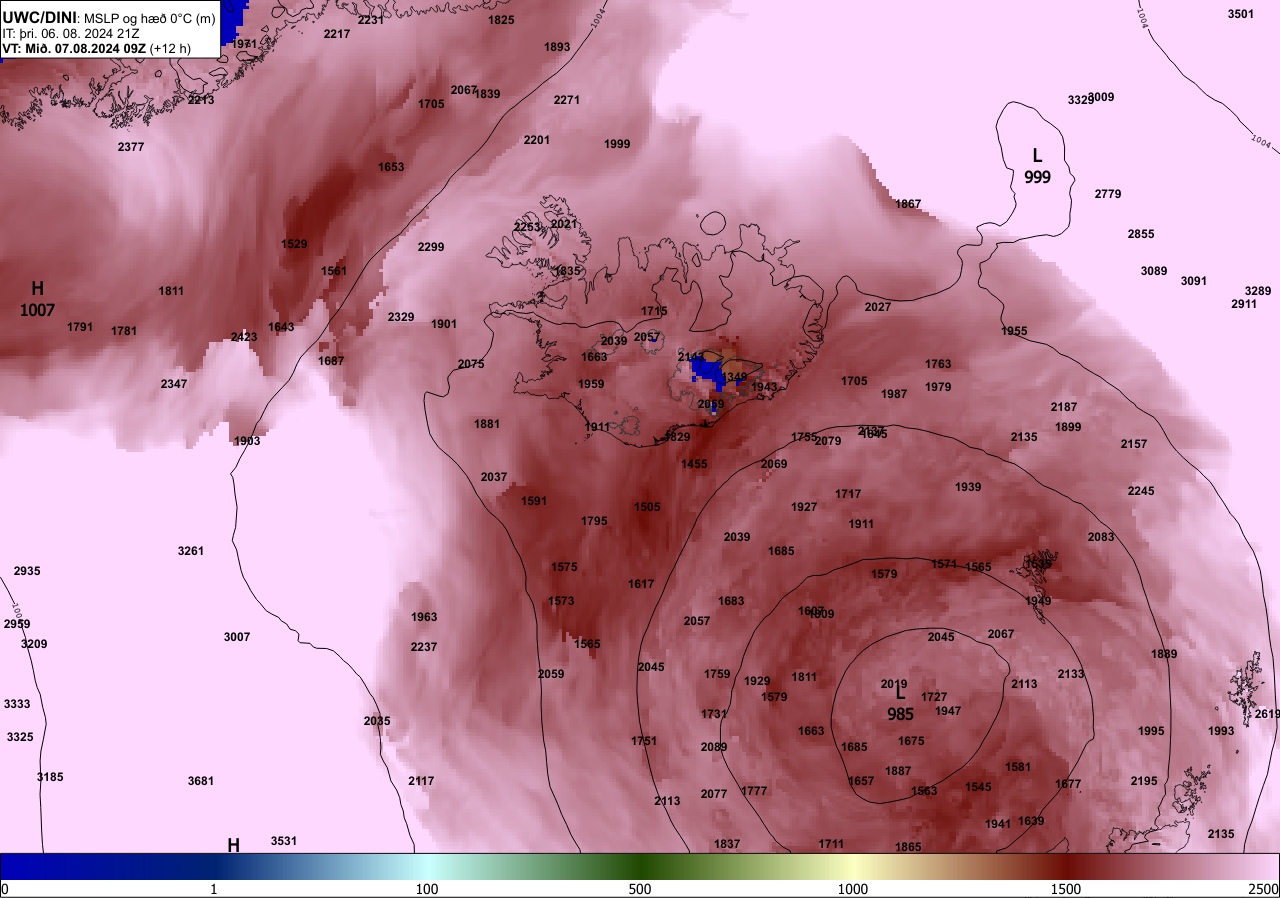This screenshot has height=898, width=1280.
Task: Click the height value 1999
Action: (x=617, y=144)
